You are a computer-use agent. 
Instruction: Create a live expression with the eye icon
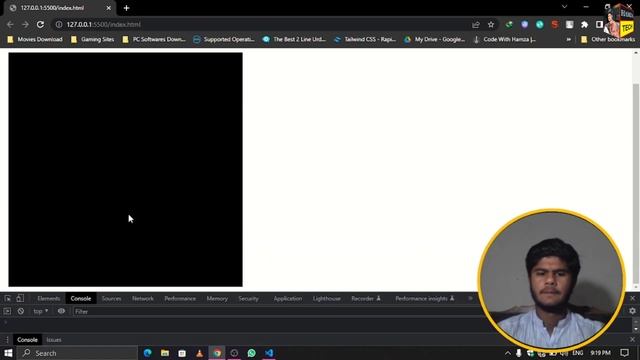(61, 311)
